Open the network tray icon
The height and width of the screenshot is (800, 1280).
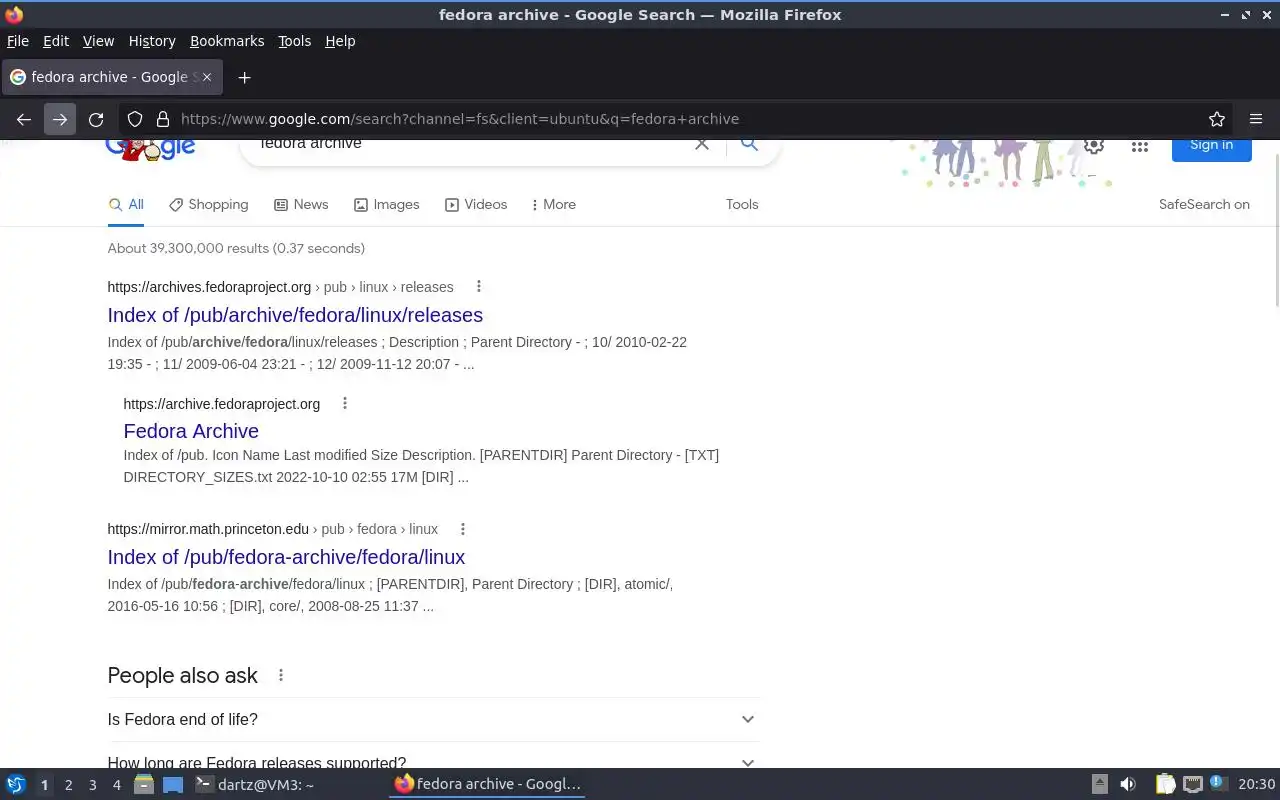[x=1192, y=785]
